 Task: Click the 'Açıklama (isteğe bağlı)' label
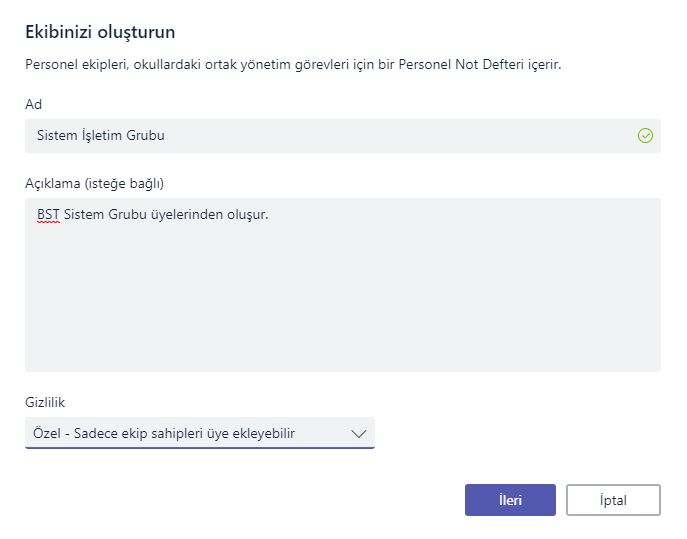coord(94,183)
